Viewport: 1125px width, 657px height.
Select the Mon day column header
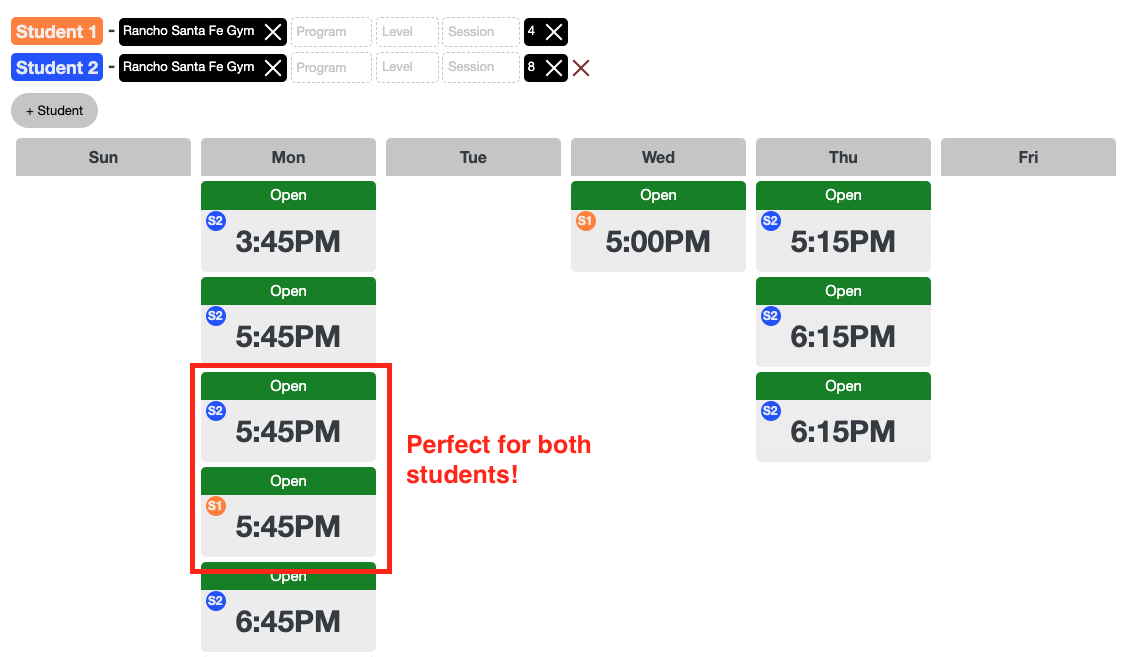[x=288, y=157]
